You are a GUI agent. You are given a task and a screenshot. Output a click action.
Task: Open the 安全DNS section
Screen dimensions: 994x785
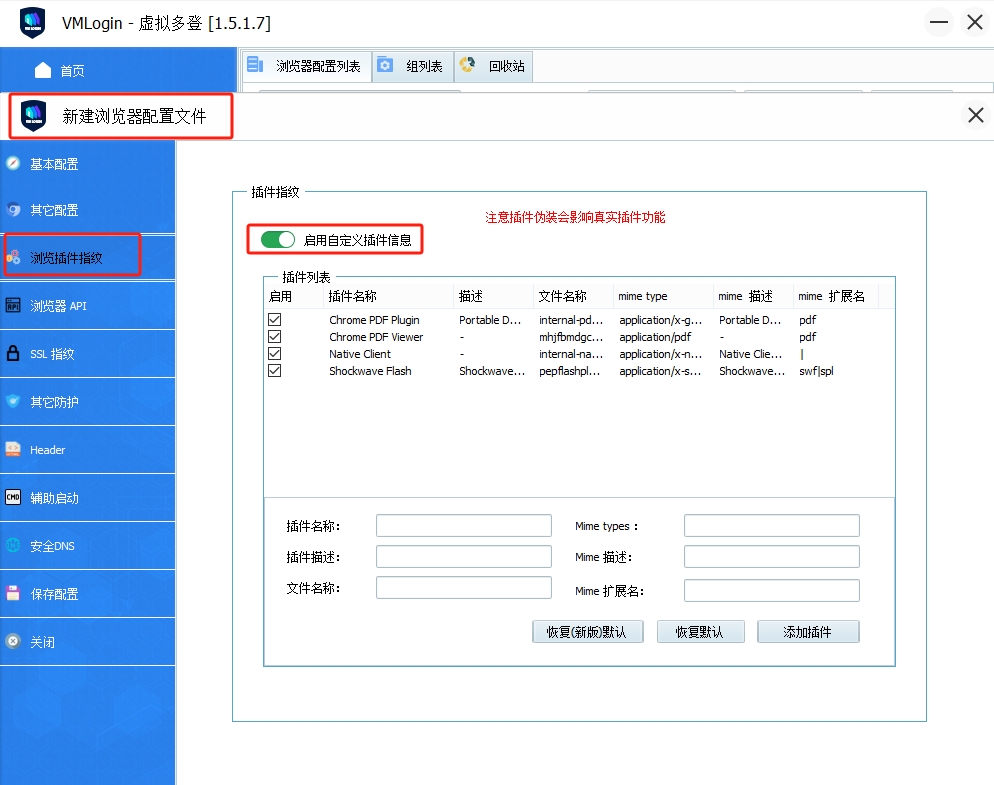point(87,546)
